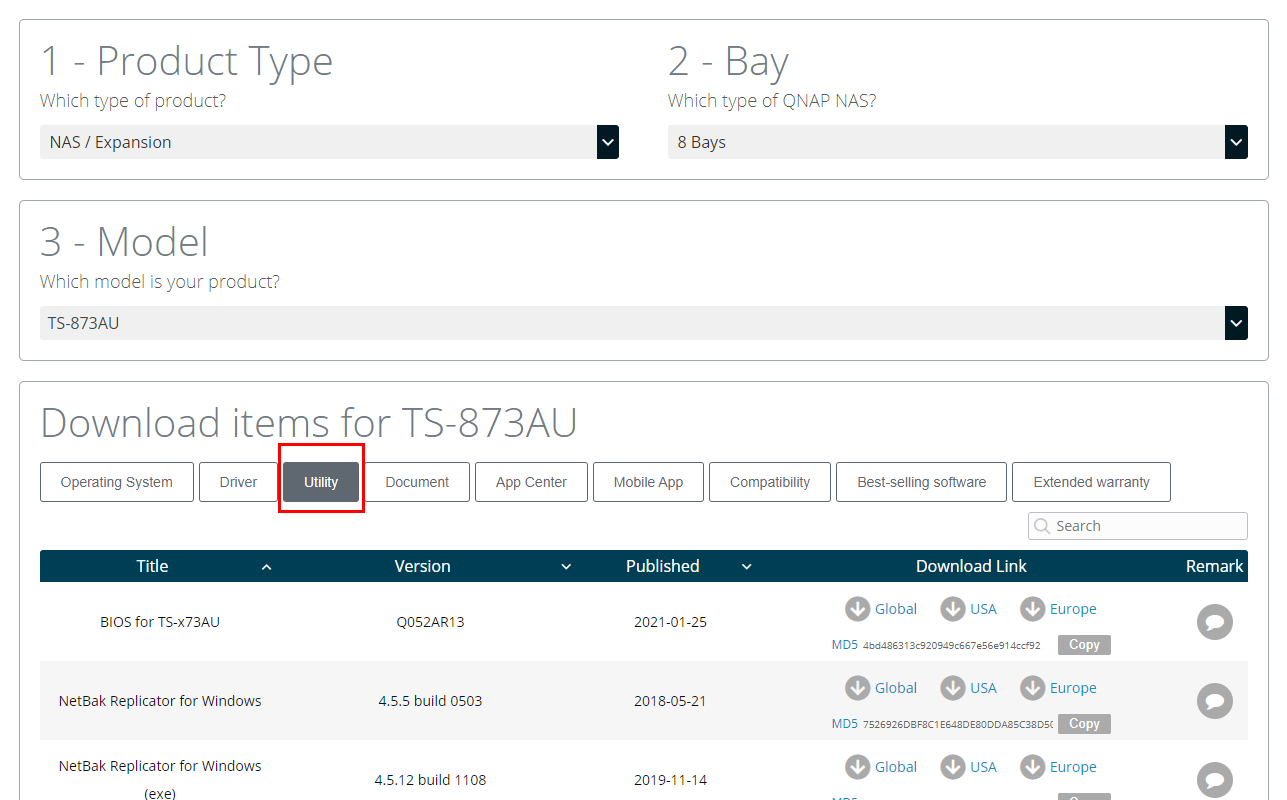Sort by Version column chevron

coord(566,567)
